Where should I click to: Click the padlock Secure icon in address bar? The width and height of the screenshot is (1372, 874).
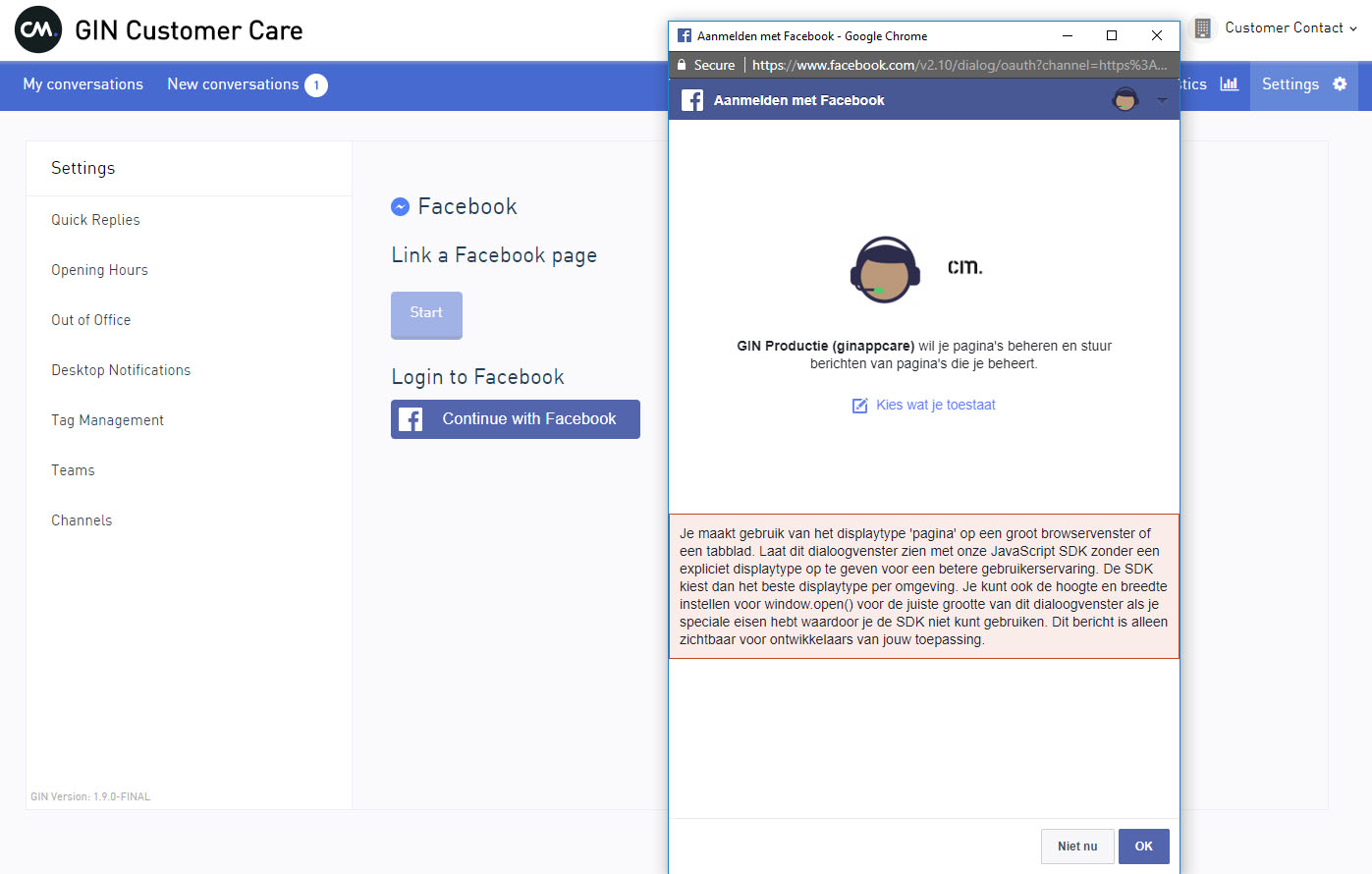pos(682,65)
